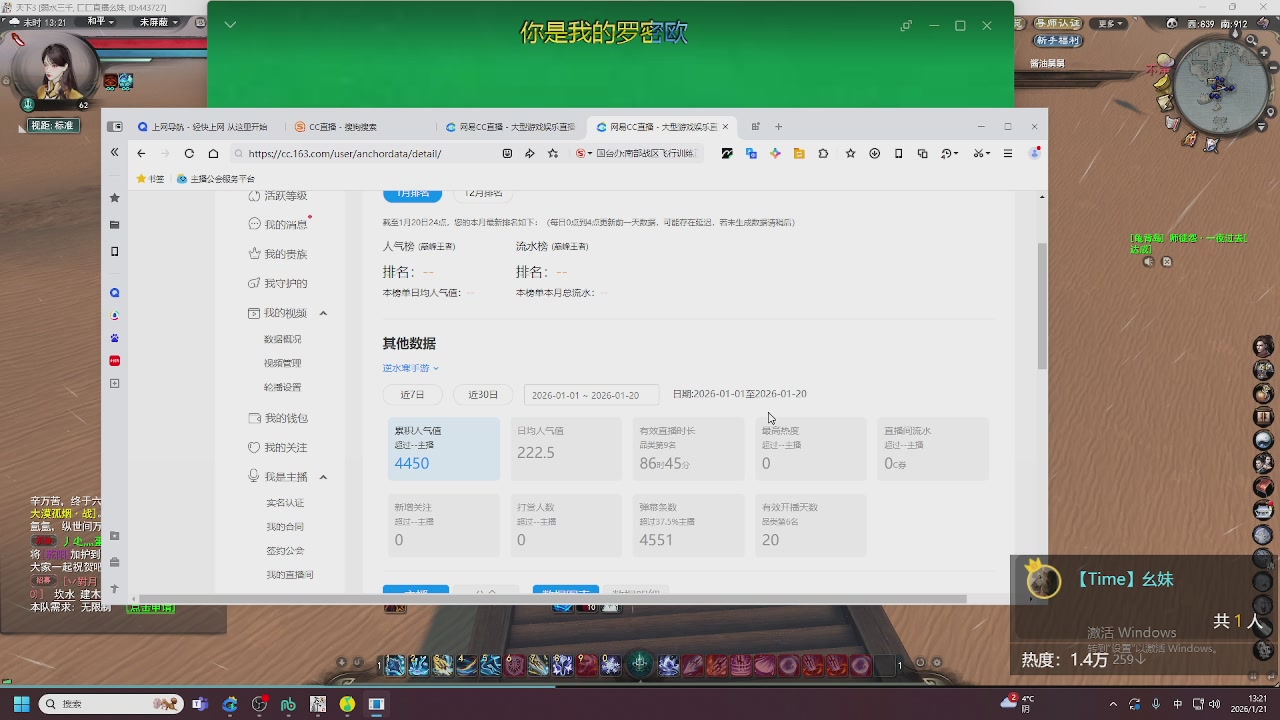Open the hamburger main menu icon
1280x720 pixels.
[x=1008, y=153]
